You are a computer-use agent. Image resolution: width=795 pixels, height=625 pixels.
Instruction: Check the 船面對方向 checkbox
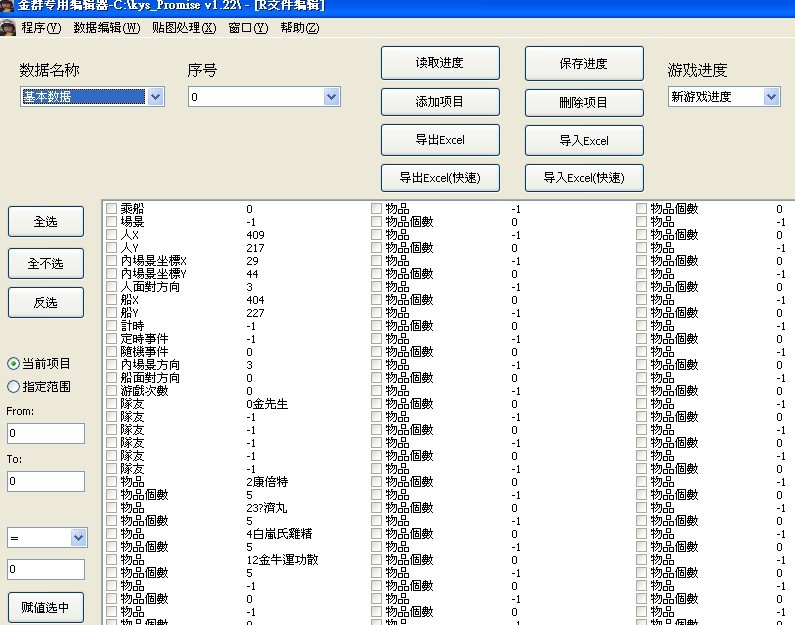coord(112,378)
